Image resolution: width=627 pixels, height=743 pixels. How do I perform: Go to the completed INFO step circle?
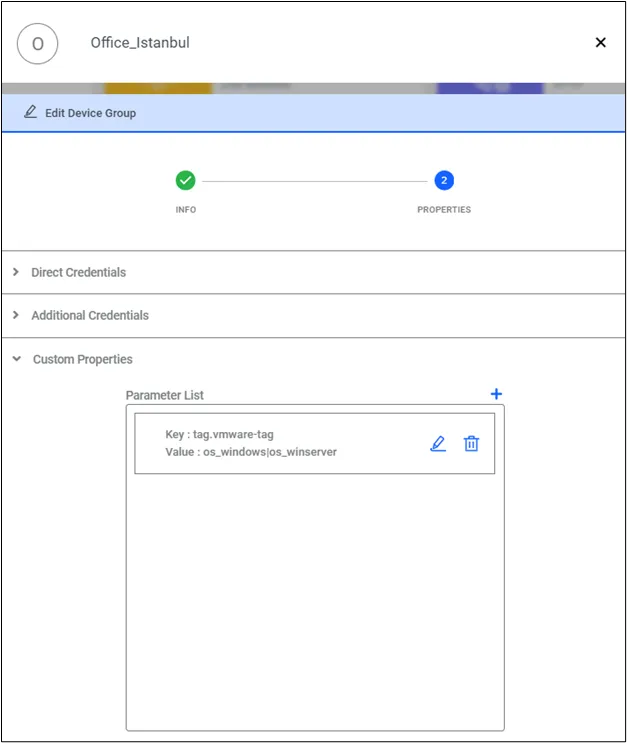(185, 181)
